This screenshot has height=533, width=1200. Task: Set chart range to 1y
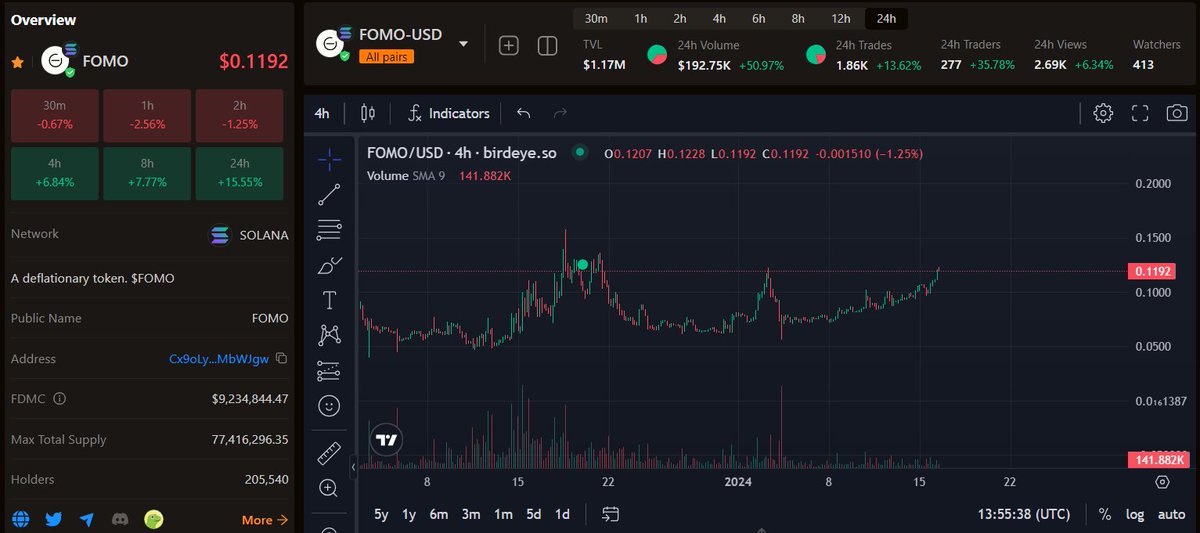409,514
